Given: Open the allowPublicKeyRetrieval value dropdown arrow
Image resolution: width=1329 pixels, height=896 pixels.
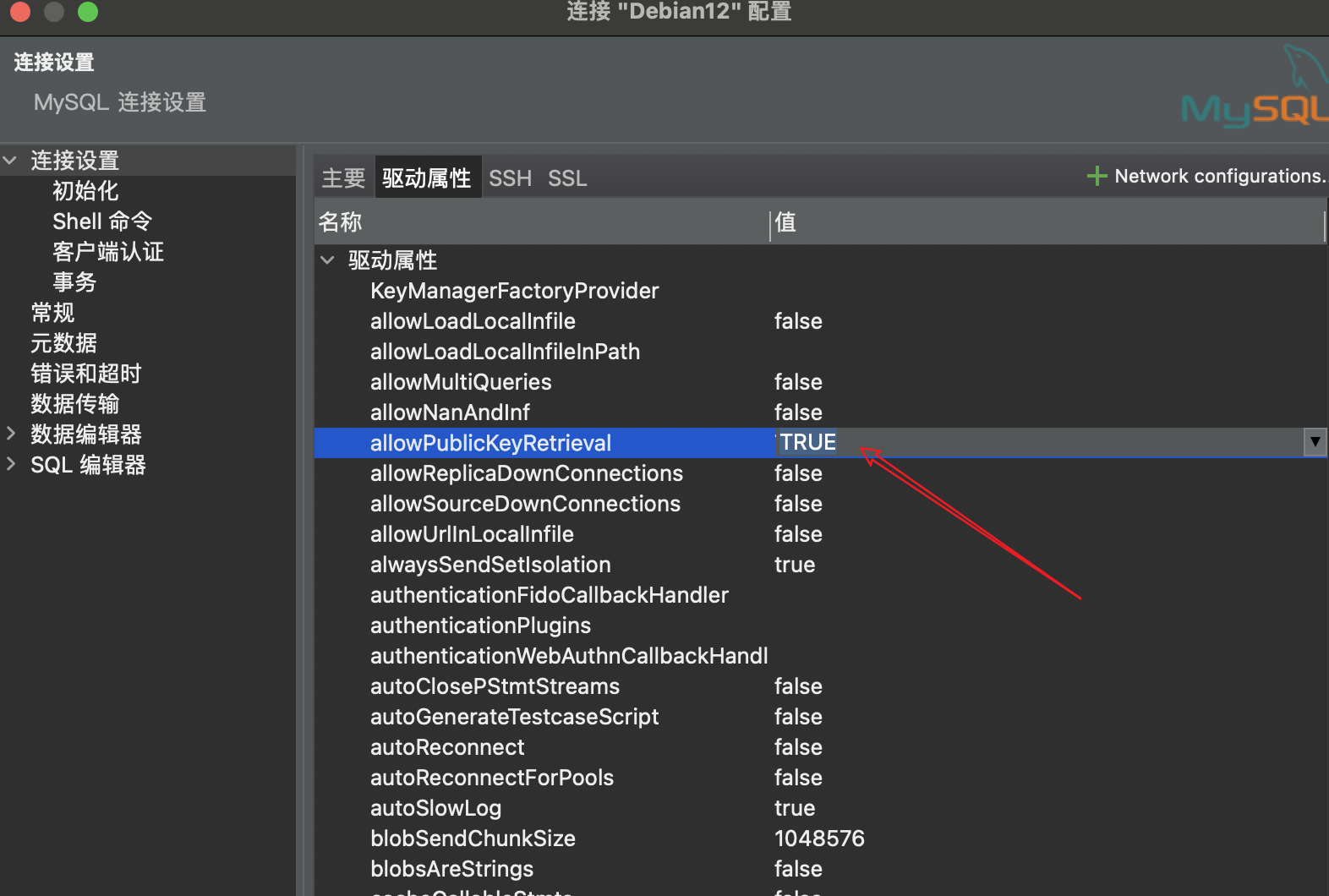Looking at the screenshot, I should point(1315,442).
